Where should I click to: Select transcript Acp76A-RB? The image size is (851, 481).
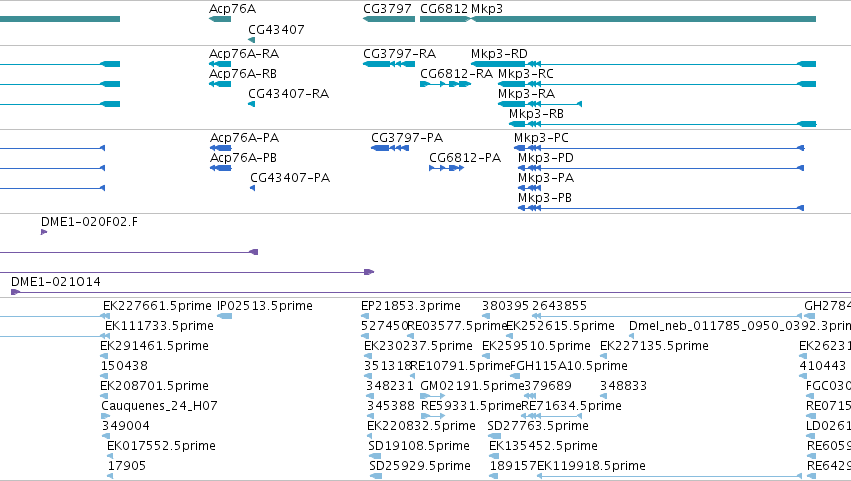coord(243,74)
